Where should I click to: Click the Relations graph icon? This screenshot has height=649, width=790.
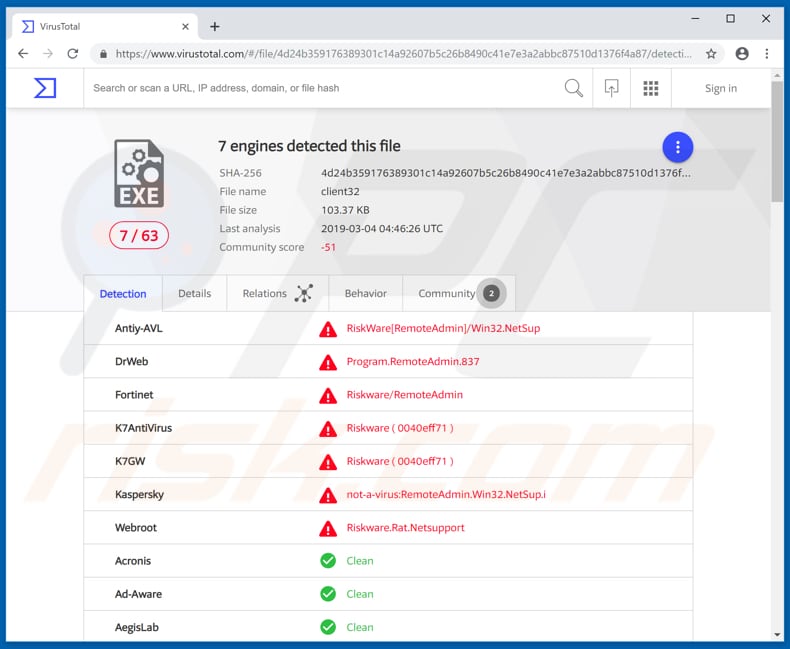(x=304, y=293)
